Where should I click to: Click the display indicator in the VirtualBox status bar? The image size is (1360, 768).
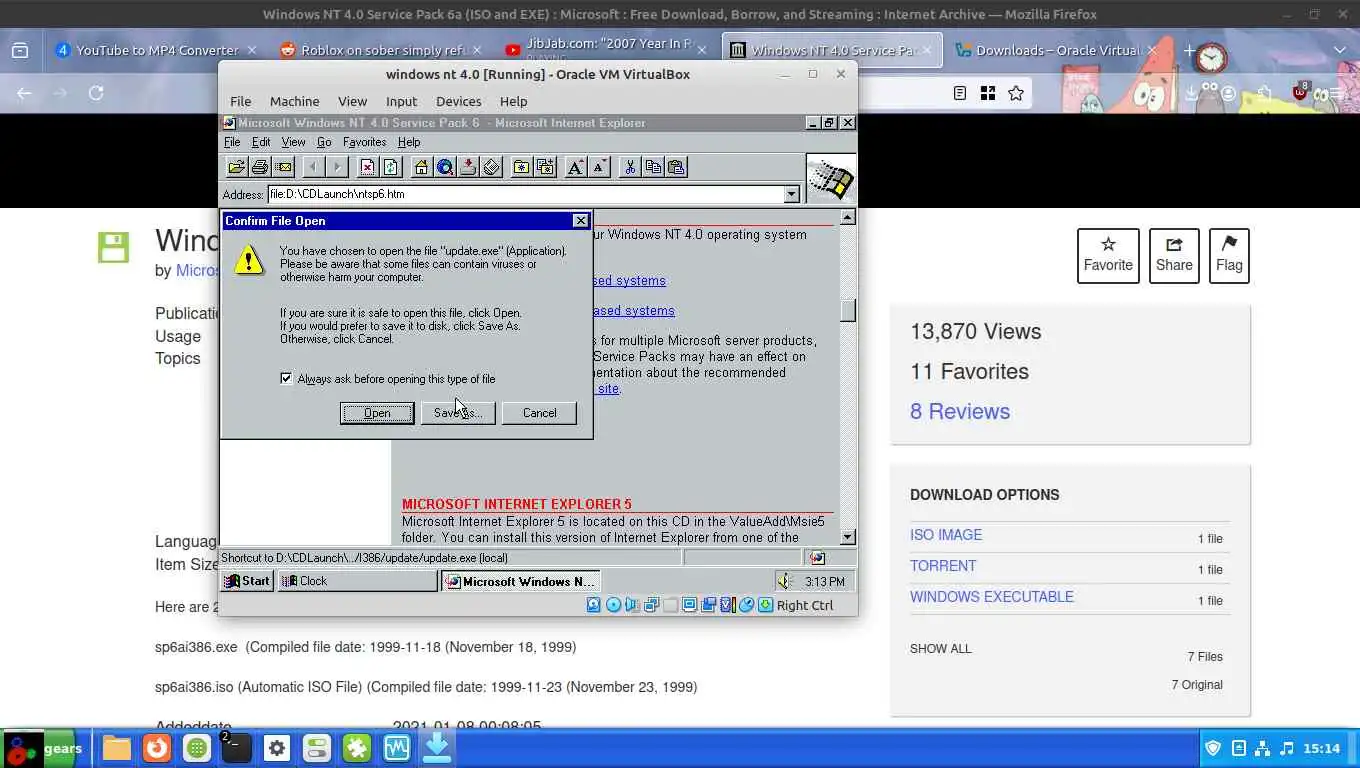[x=689, y=605]
